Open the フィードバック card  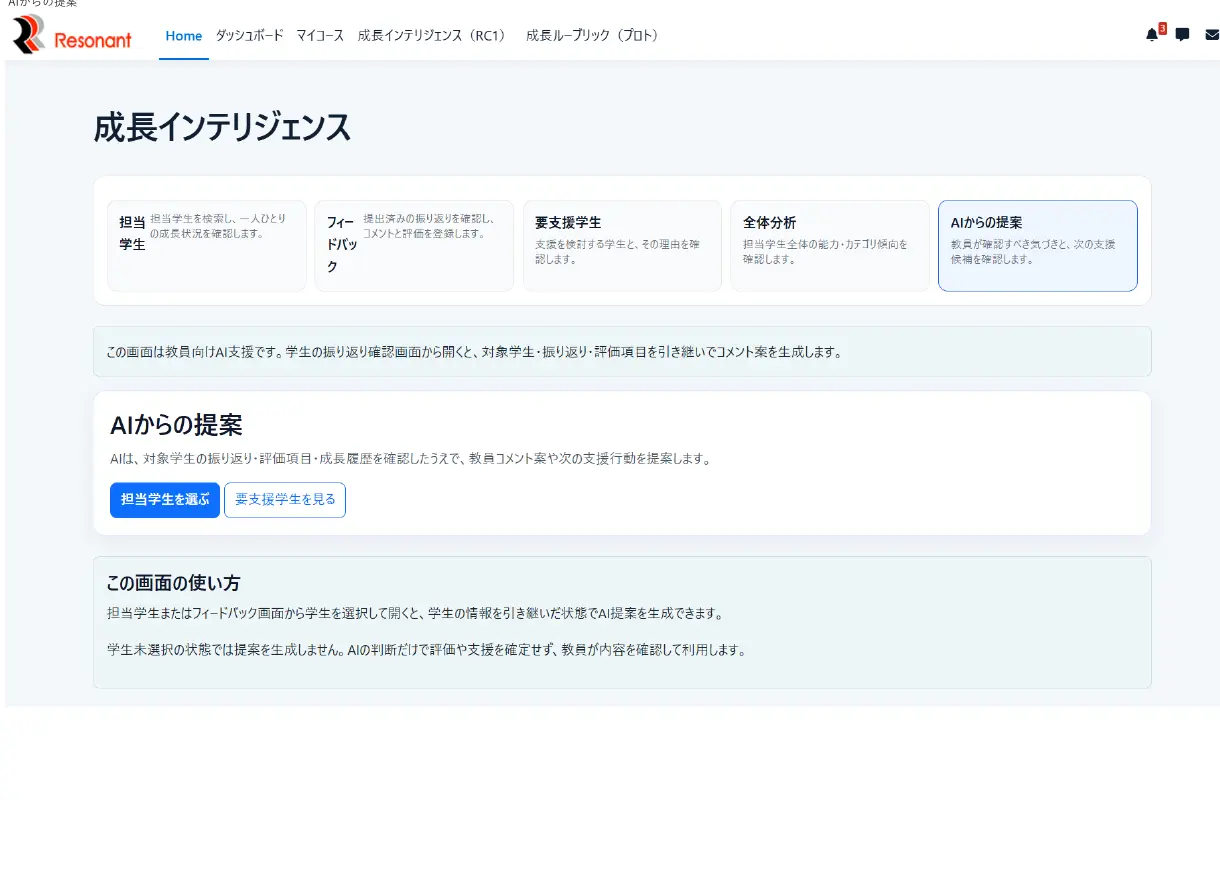pos(414,246)
